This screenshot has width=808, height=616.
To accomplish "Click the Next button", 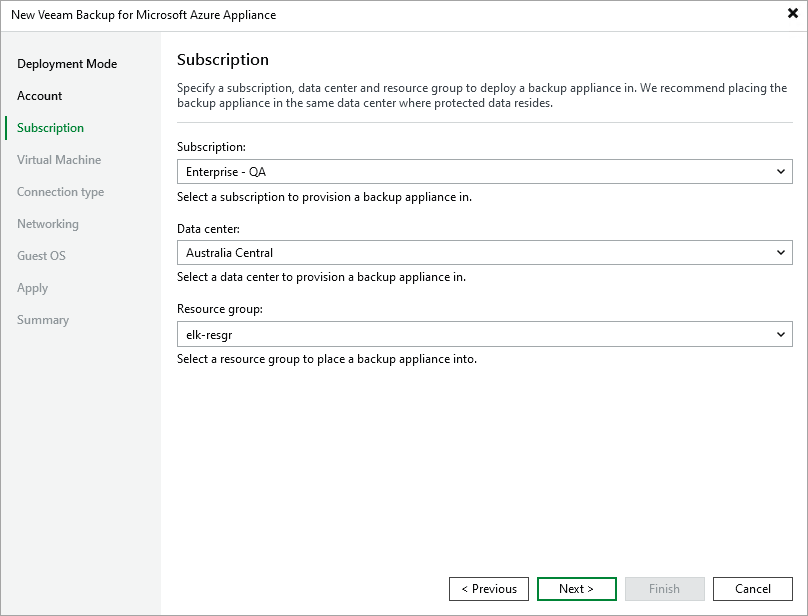I will tap(577, 589).
